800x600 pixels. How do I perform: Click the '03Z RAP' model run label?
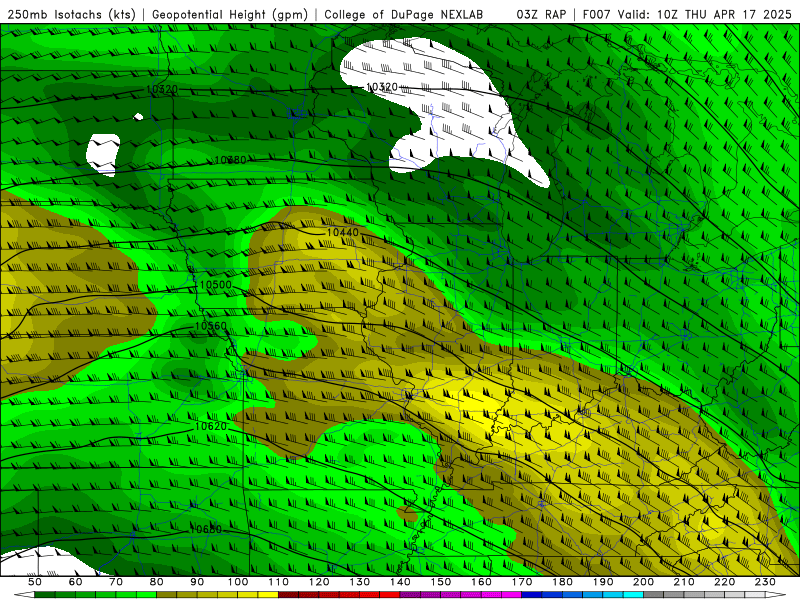coord(541,14)
